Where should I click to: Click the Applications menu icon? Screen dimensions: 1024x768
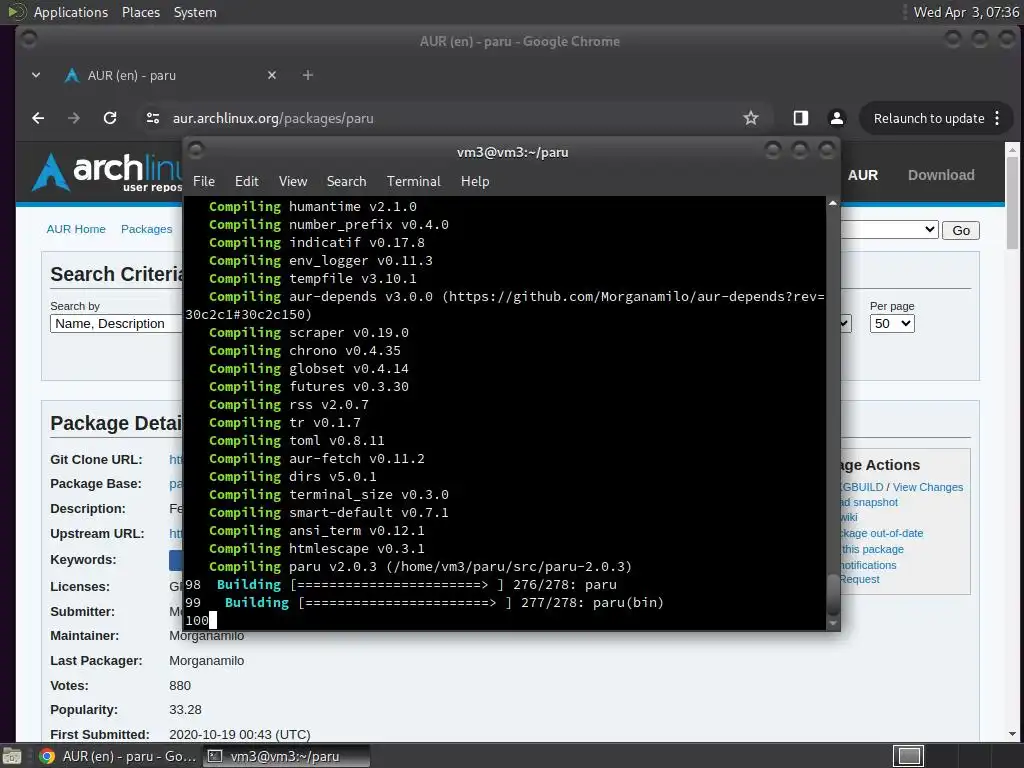click(15, 12)
